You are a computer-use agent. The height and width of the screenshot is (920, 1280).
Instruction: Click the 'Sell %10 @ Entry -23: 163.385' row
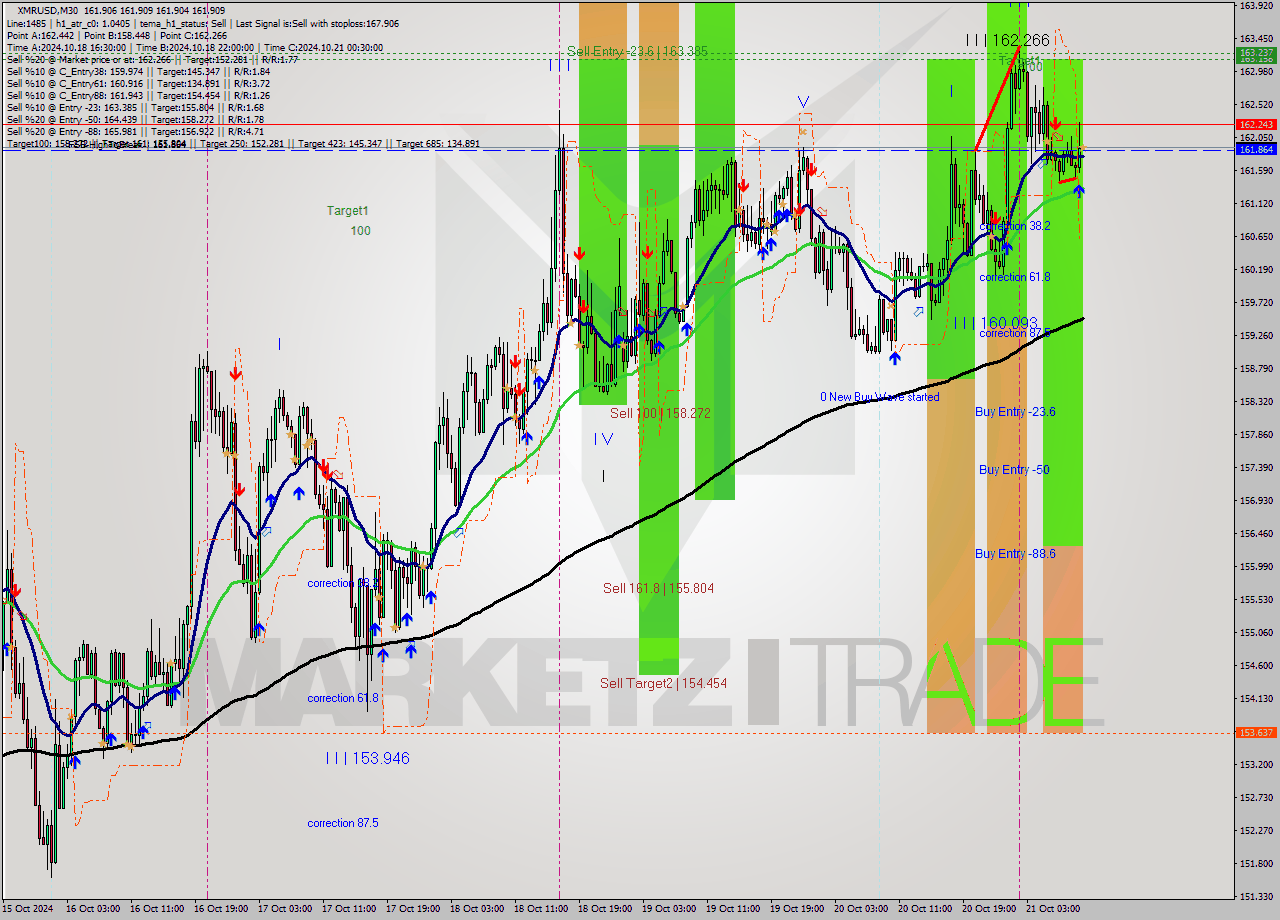(135, 108)
